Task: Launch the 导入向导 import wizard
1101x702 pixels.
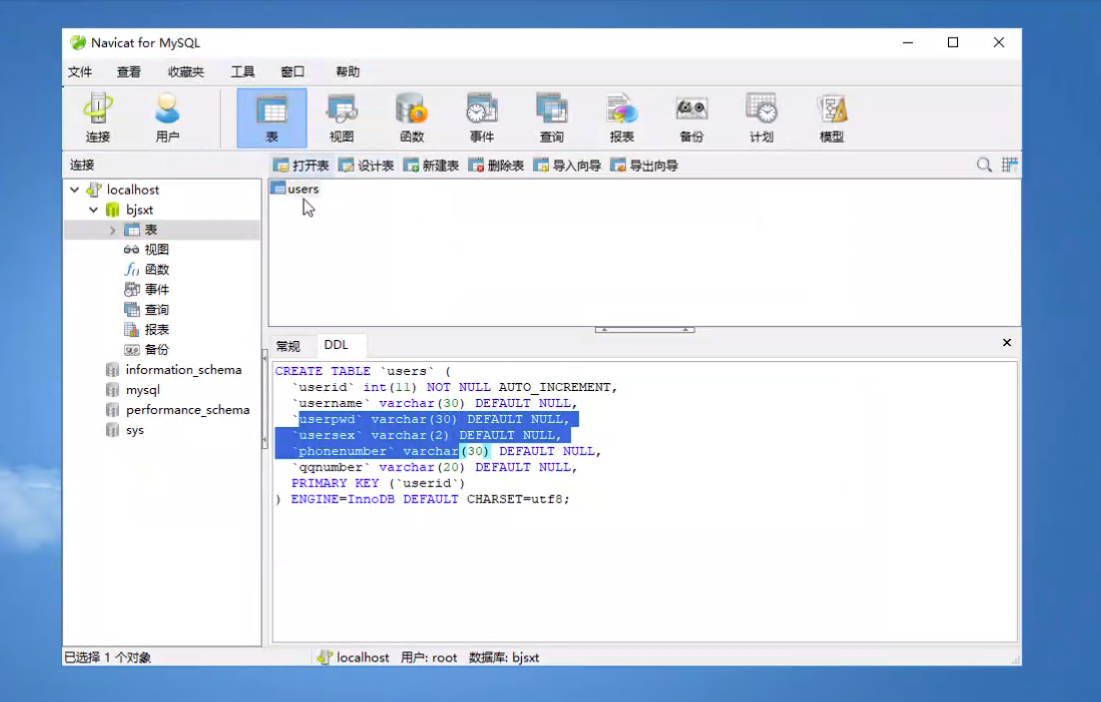Action: point(567,166)
